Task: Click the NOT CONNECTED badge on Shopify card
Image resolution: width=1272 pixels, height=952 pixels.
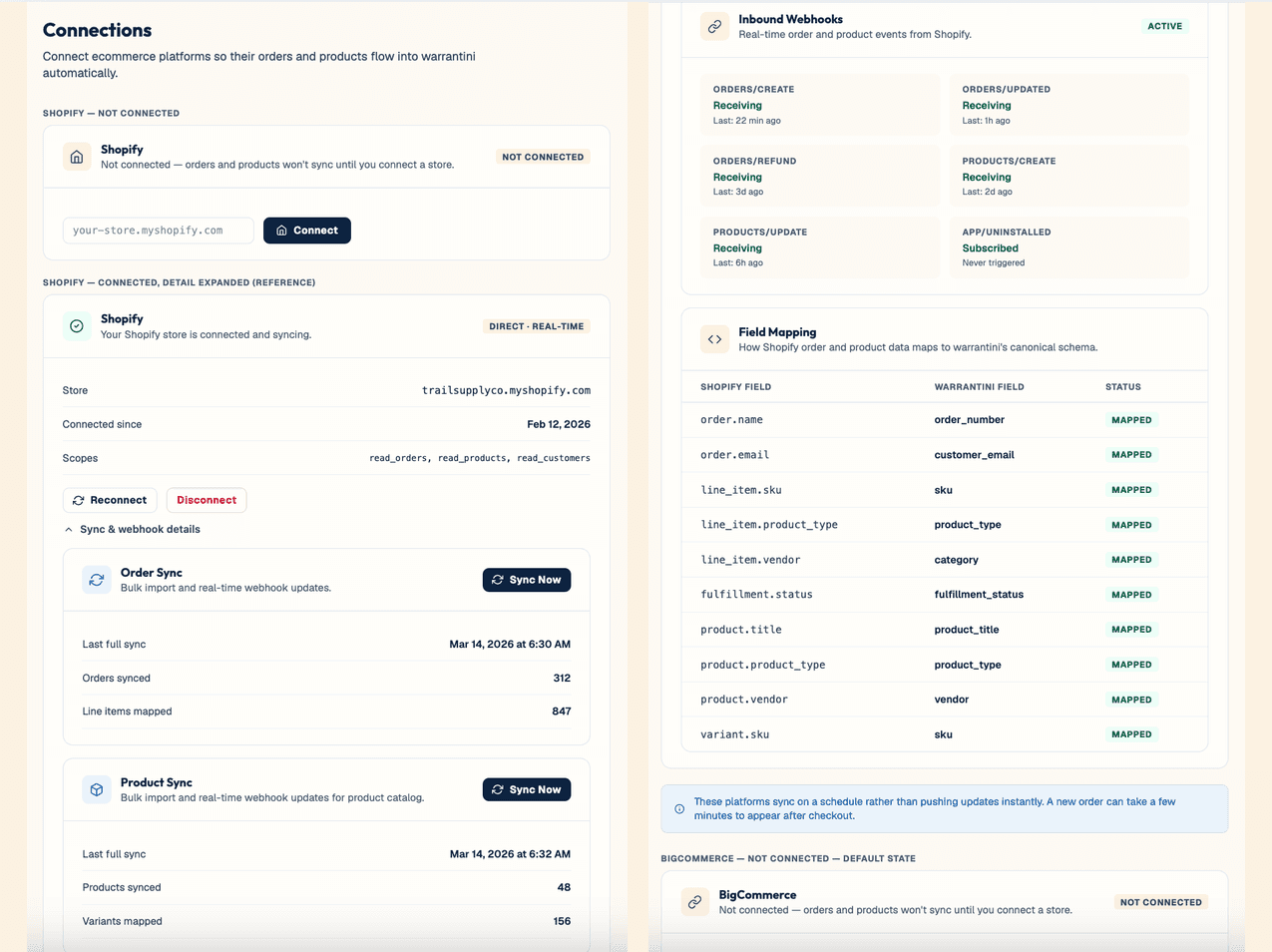Action: 543,157
